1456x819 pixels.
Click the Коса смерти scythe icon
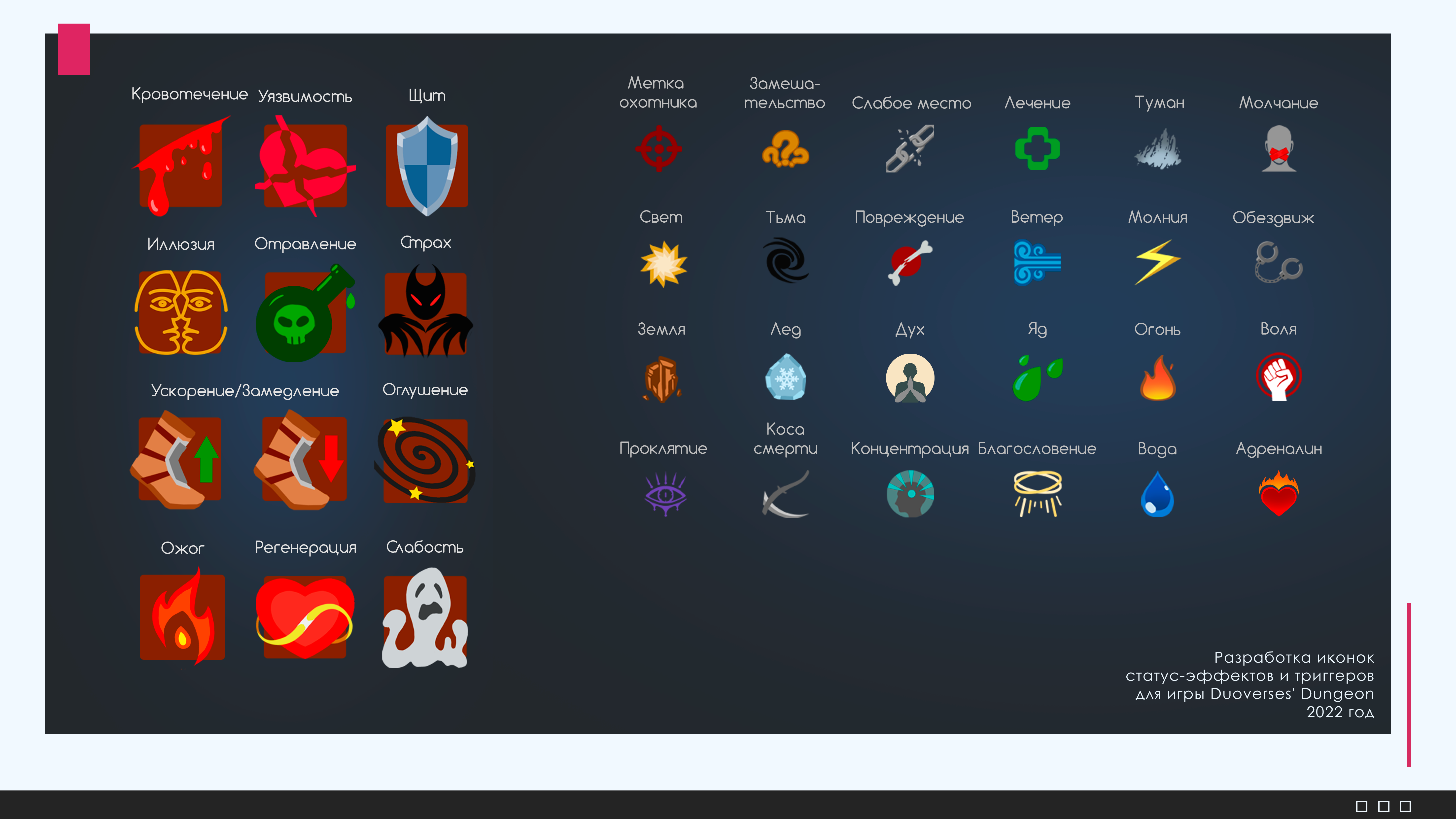click(x=785, y=494)
